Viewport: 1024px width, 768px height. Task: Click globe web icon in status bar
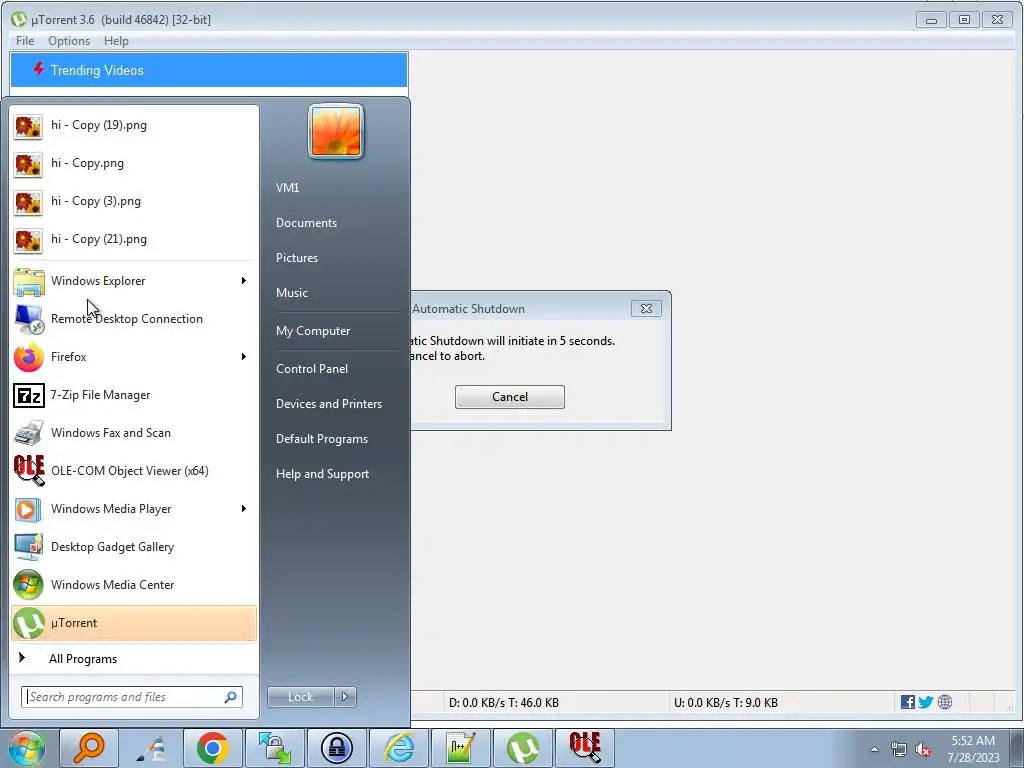pos(945,702)
